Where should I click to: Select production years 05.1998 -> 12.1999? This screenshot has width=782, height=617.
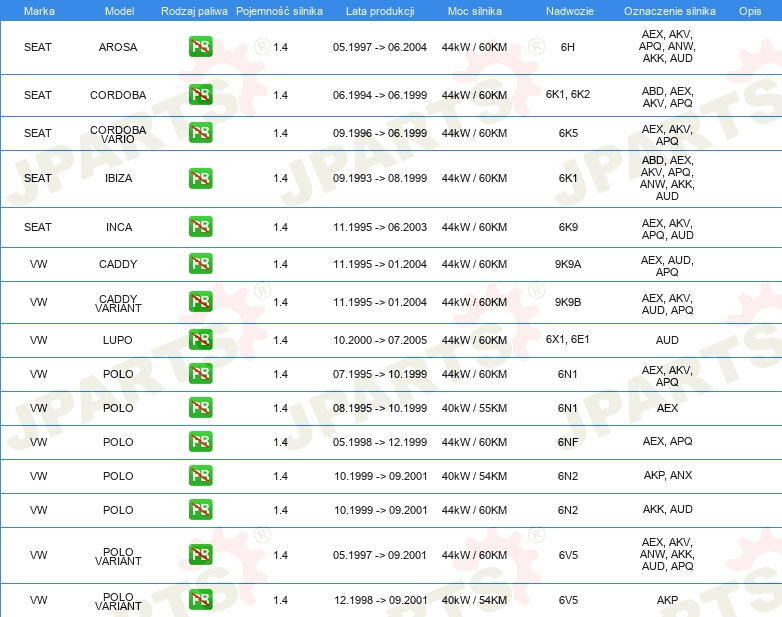click(x=380, y=442)
